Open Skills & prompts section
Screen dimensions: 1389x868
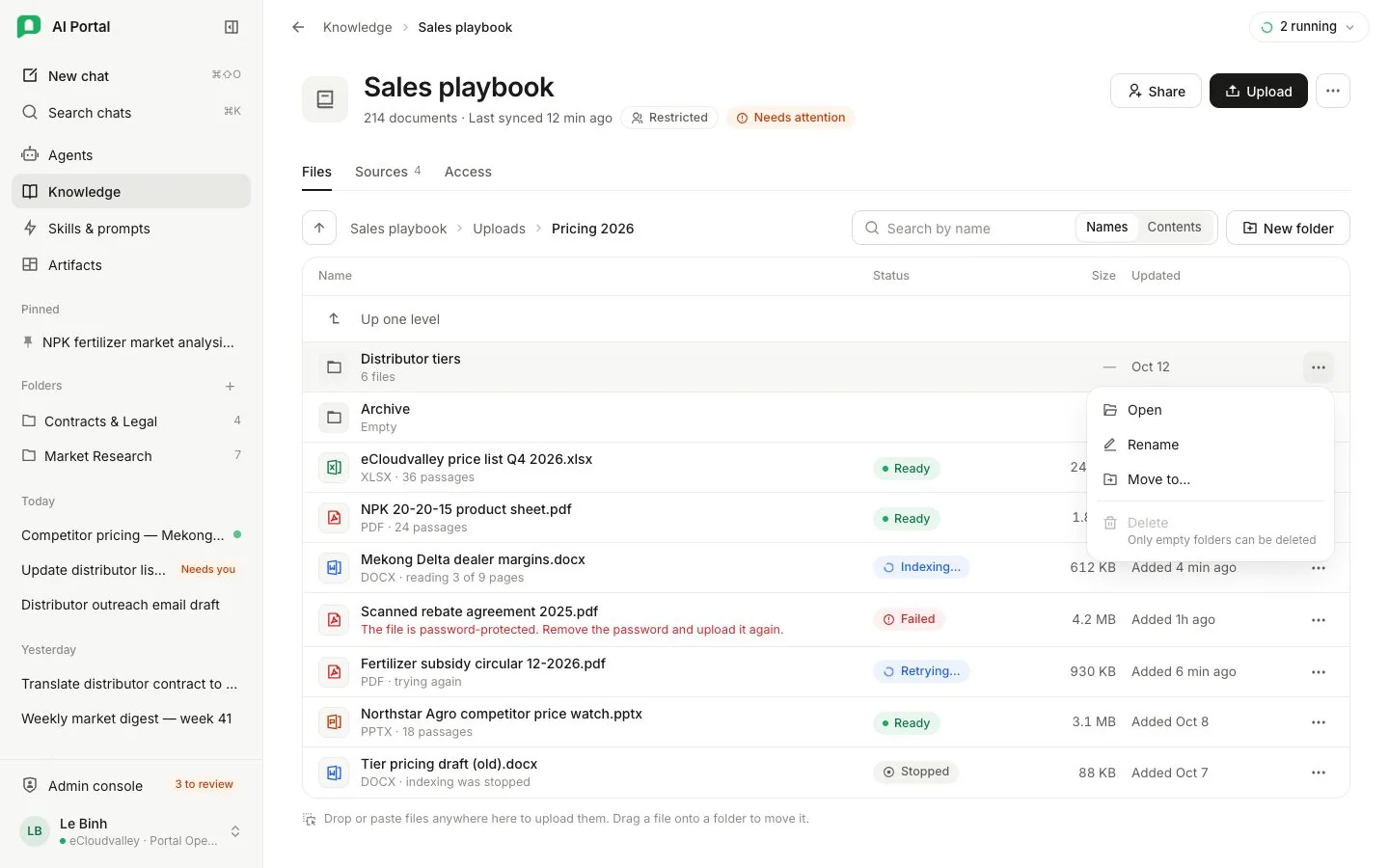(x=131, y=229)
